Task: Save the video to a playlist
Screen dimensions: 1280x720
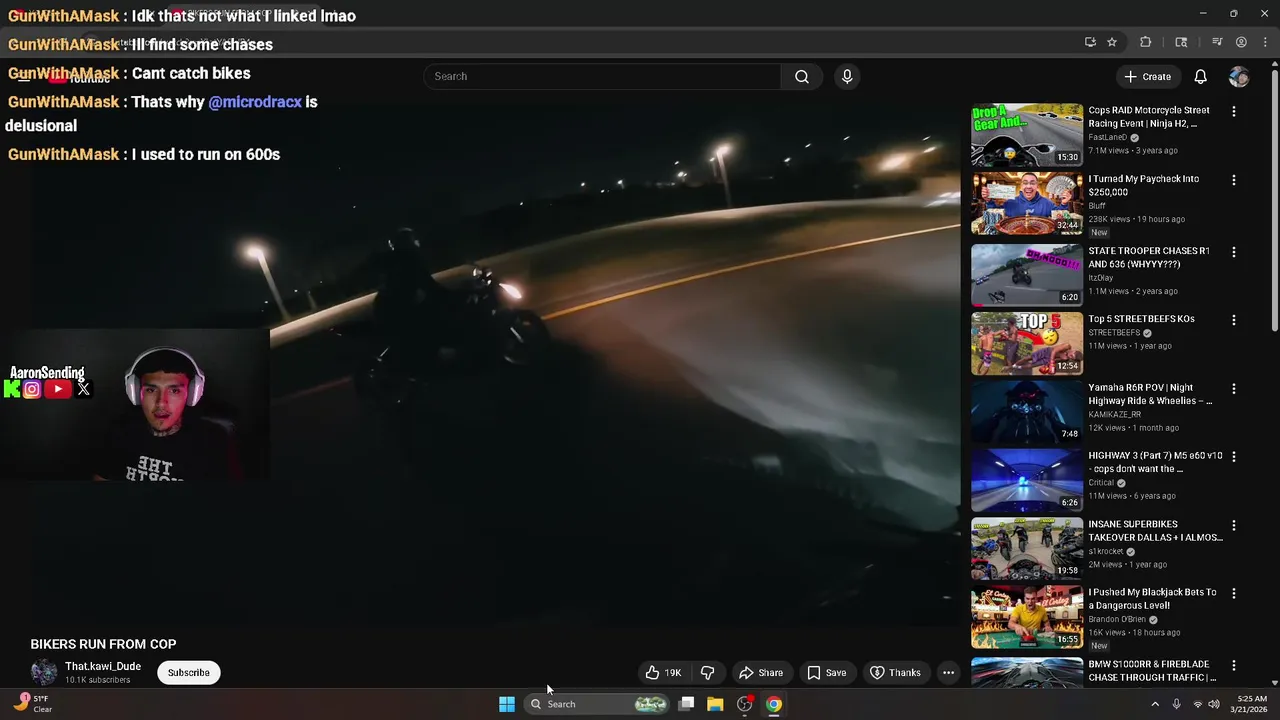Action: click(x=826, y=673)
